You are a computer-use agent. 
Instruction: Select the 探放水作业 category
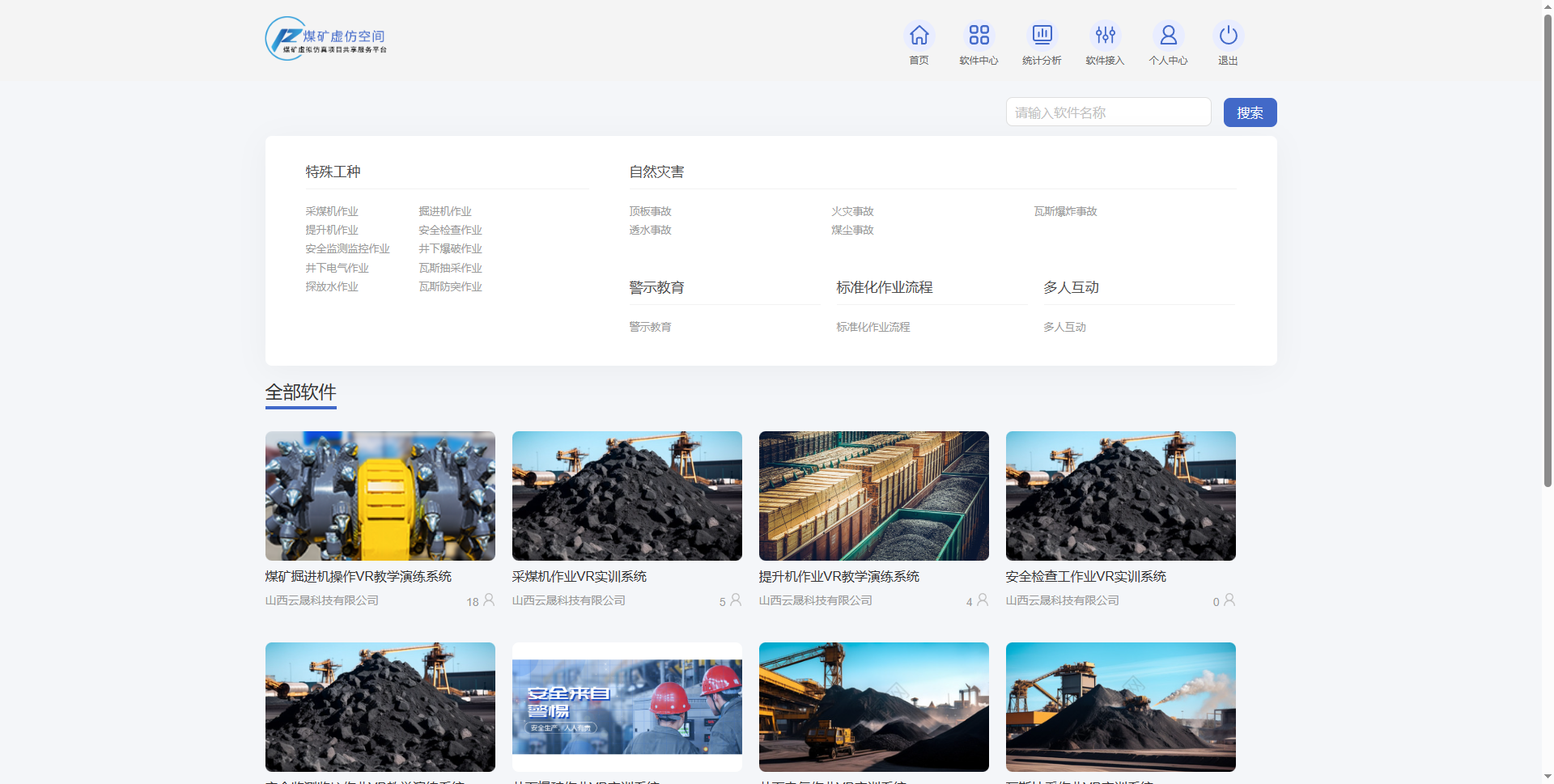pos(332,286)
